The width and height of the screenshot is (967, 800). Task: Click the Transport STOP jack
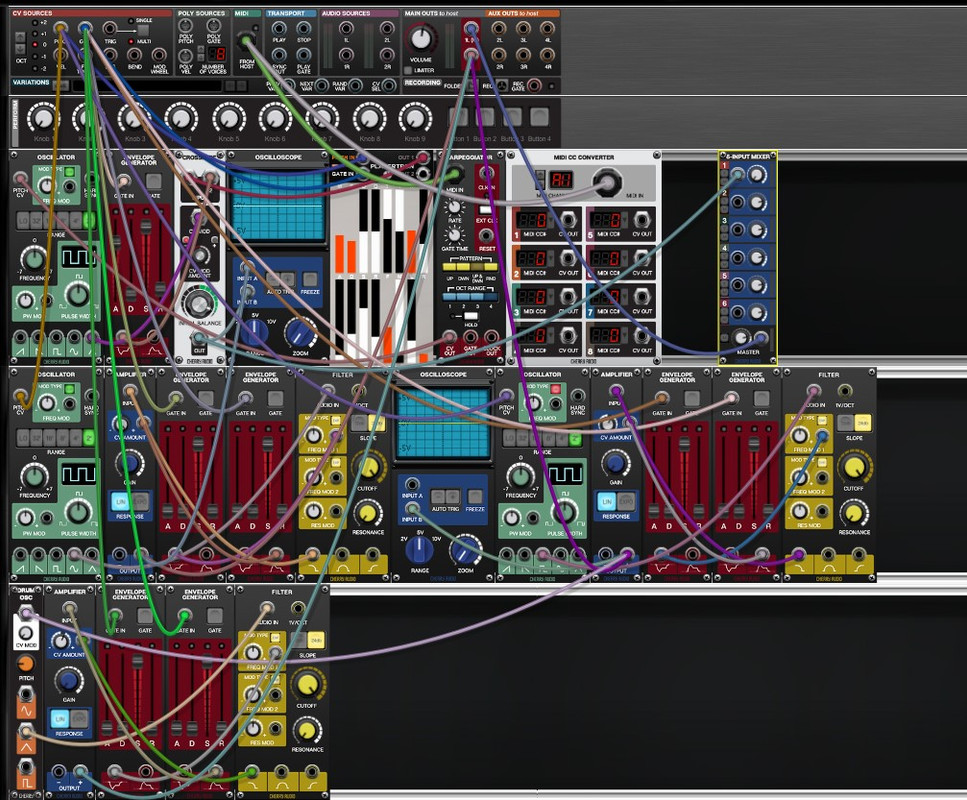tap(303, 28)
